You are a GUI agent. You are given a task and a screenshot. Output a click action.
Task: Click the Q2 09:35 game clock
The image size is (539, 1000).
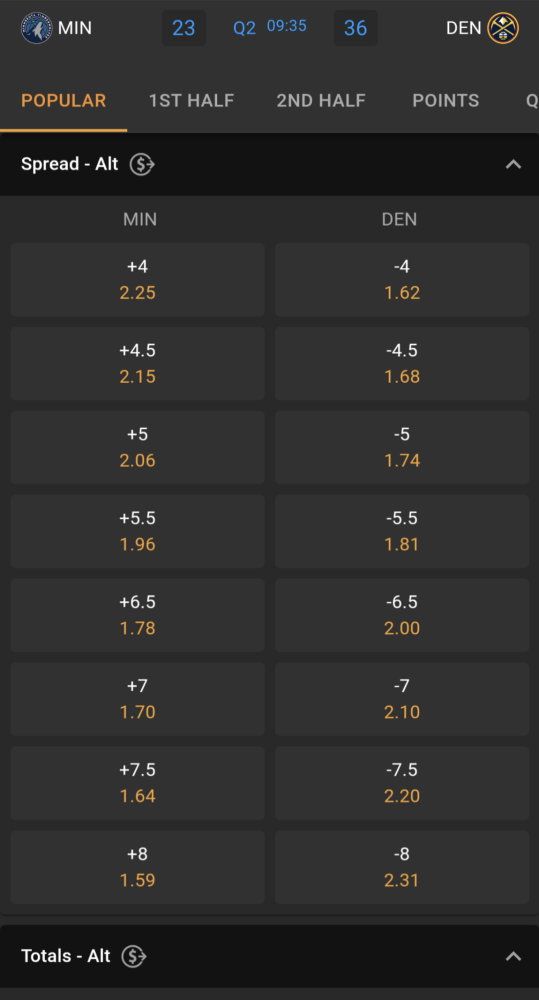tap(270, 27)
